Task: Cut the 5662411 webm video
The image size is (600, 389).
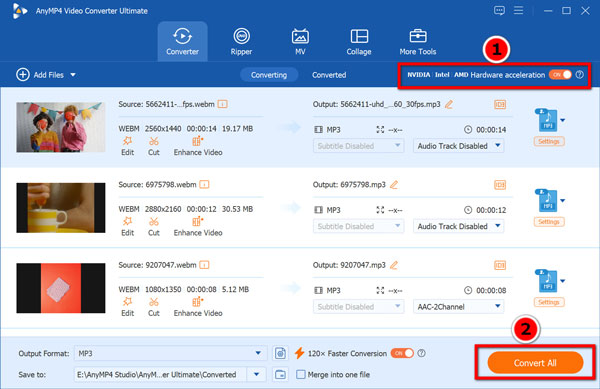Action: pyautogui.click(x=153, y=146)
